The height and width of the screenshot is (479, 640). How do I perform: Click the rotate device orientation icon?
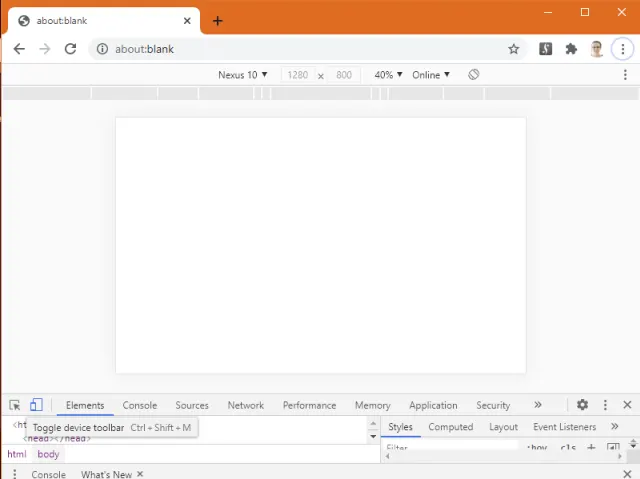click(474, 75)
